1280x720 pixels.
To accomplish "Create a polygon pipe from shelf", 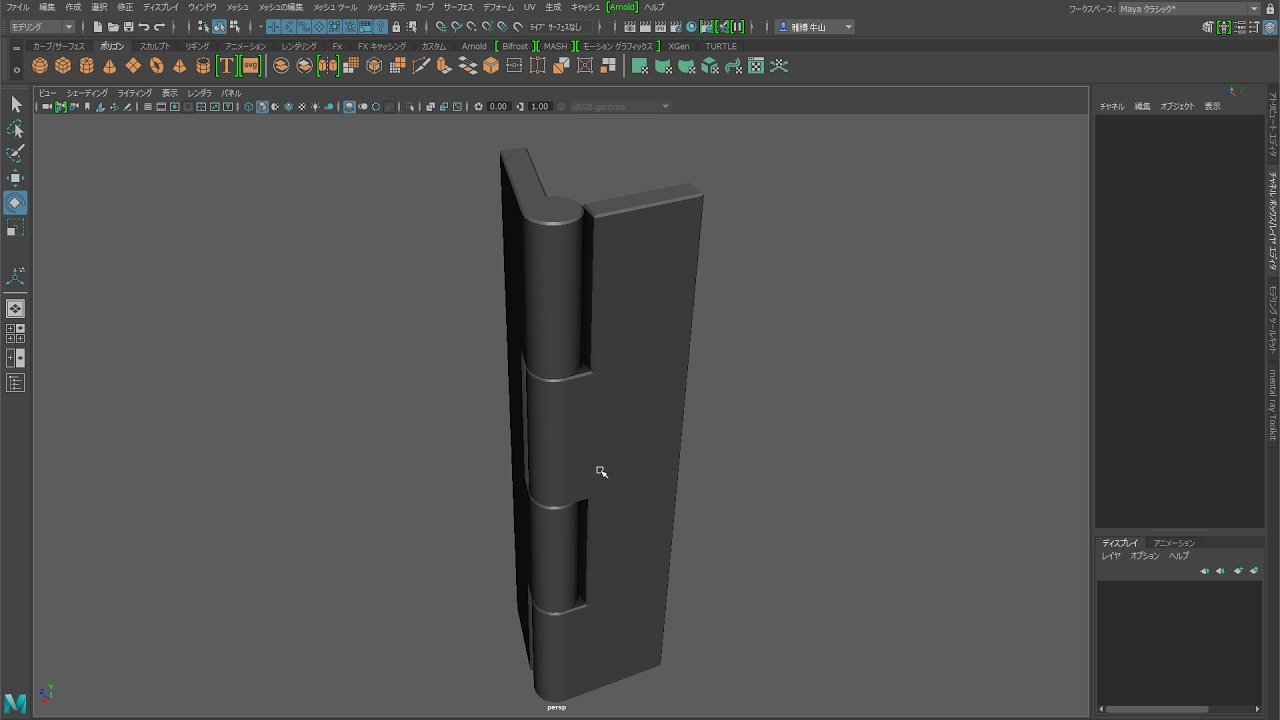I will pos(203,66).
